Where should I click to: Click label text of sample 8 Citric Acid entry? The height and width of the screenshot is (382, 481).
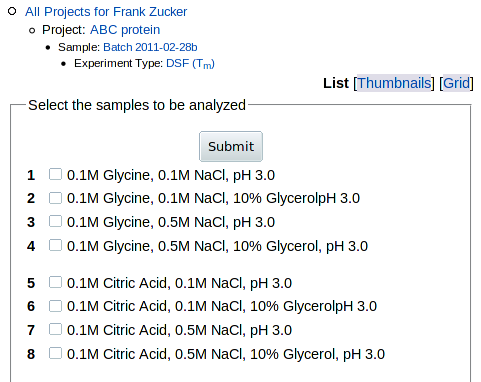coord(226,354)
